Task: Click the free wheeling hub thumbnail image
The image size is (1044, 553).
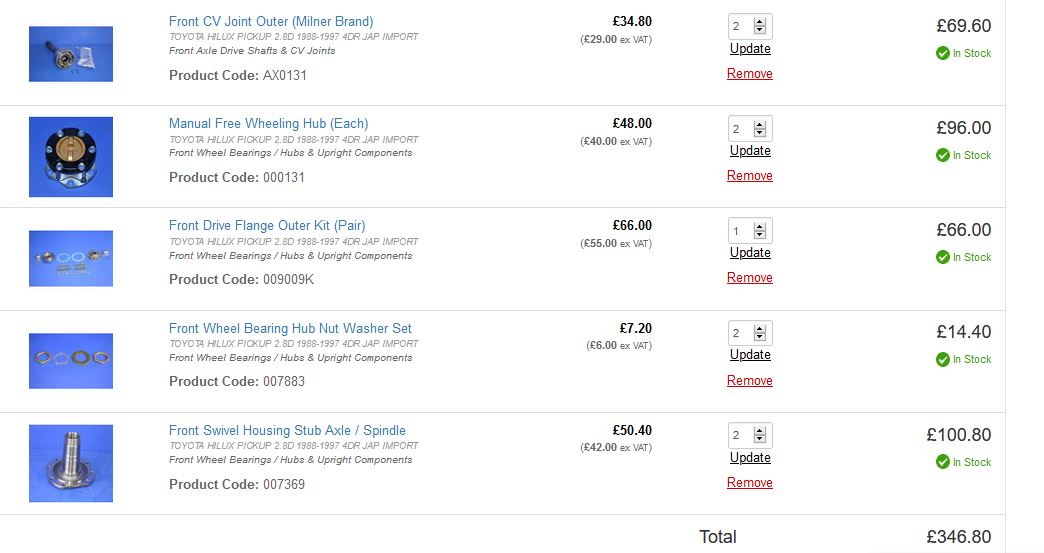Action: click(71, 156)
